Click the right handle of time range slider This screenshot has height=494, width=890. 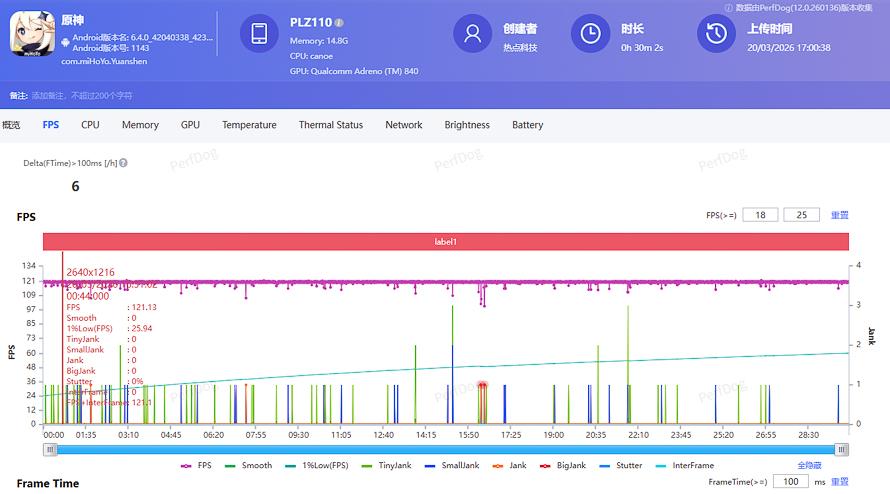click(842, 450)
